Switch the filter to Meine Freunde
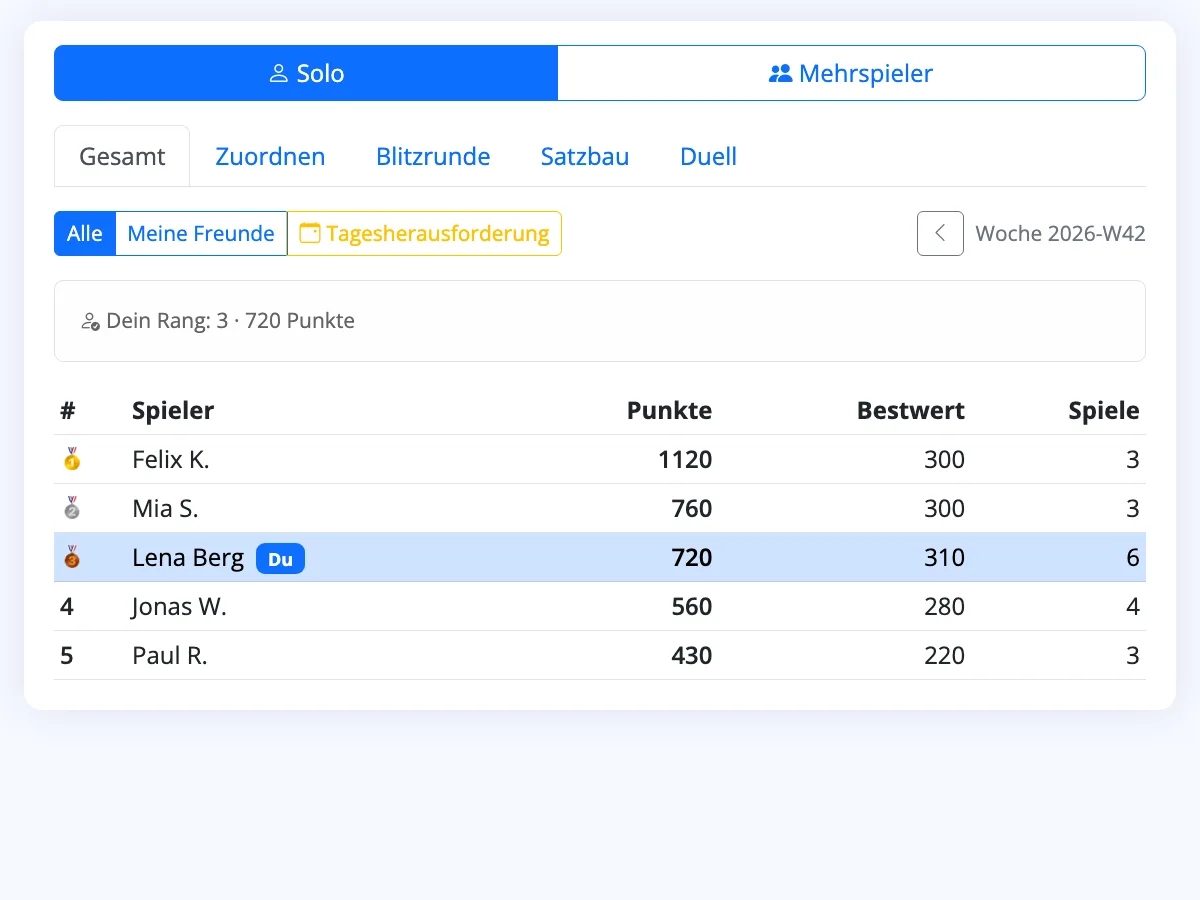 [201, 233]
